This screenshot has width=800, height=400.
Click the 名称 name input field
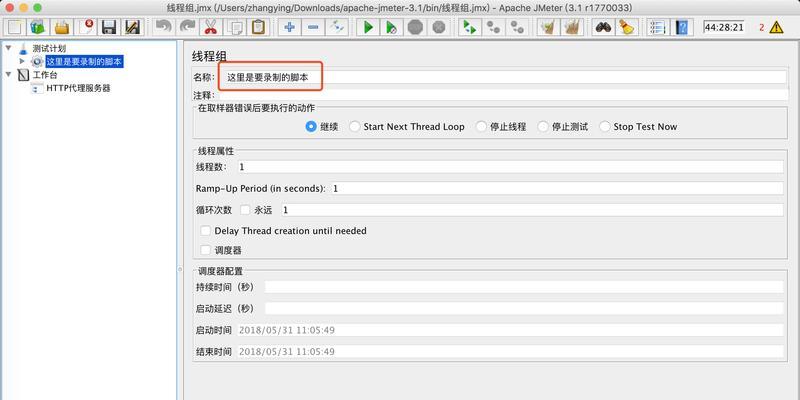click(503, 77)
